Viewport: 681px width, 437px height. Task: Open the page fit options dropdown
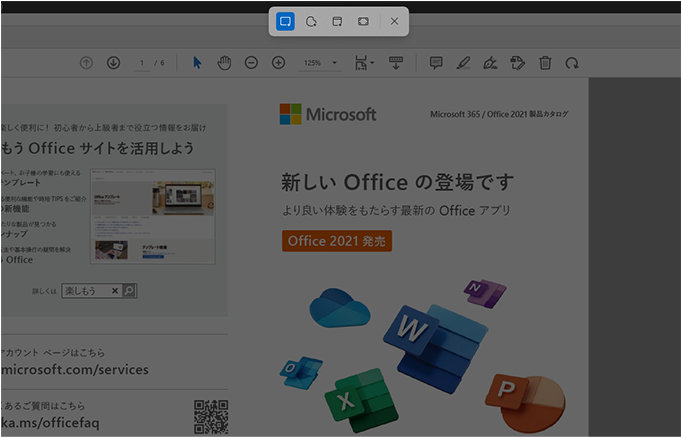pos(364,63)
